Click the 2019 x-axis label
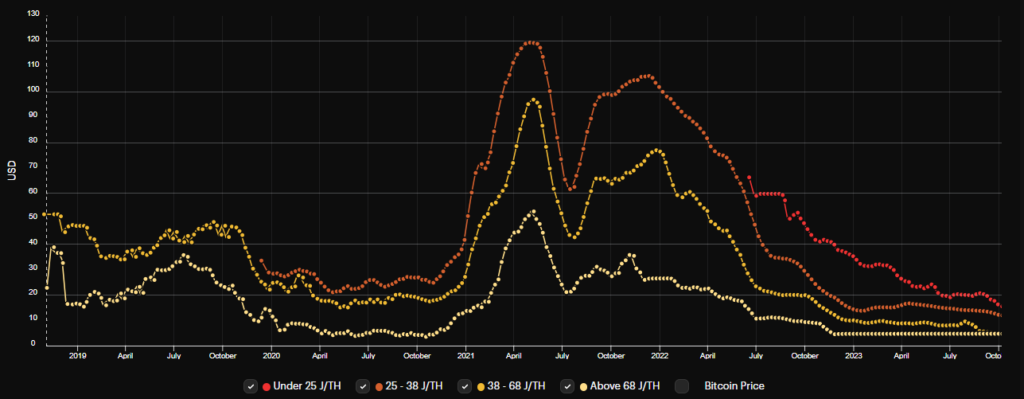This screenshot has height=399, width=1024. click(77, 356)
